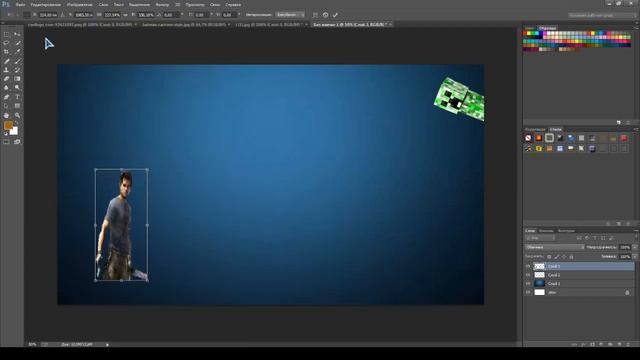
Task: Hide the Слой 3 layer
Action: coord(528,266)
